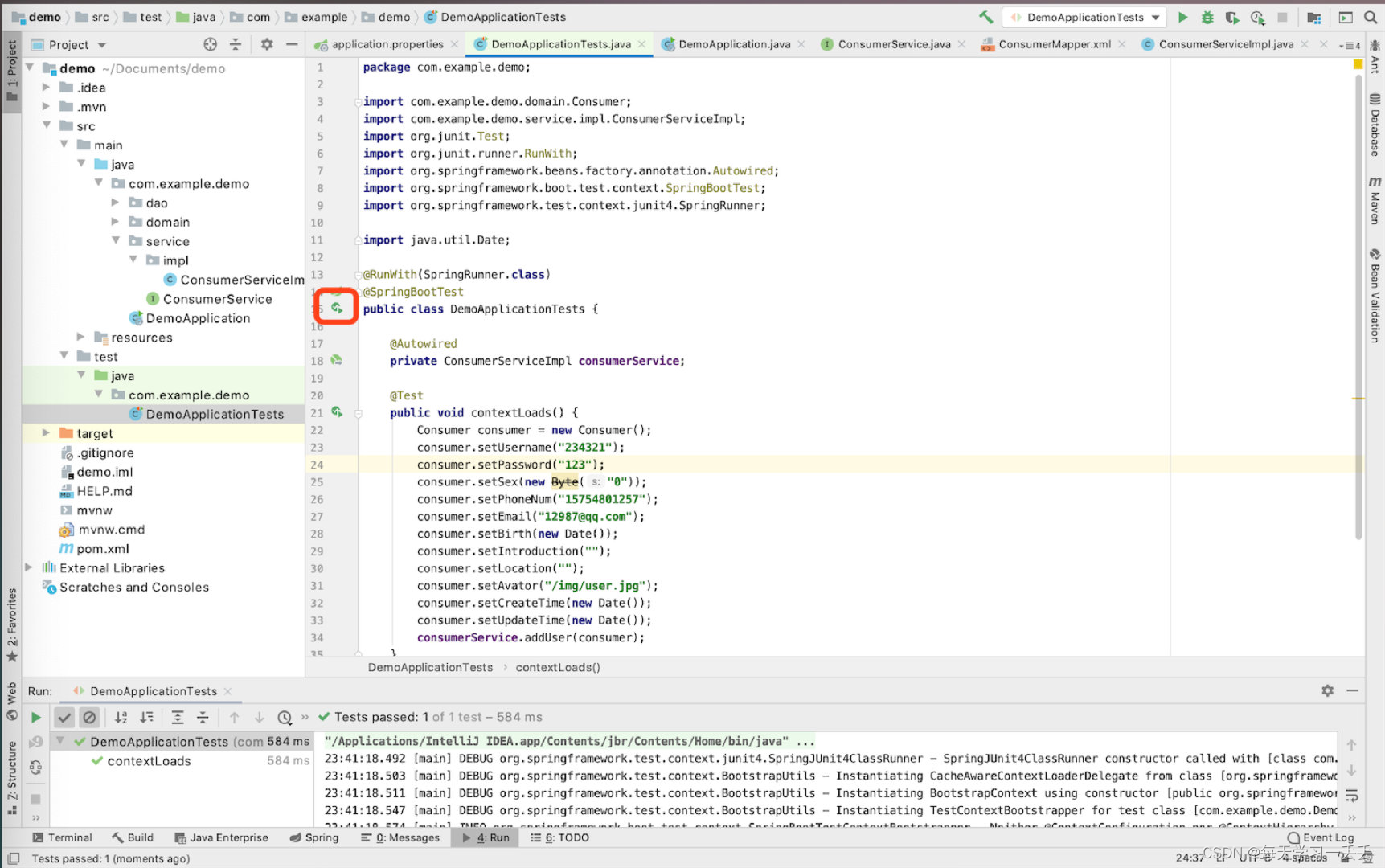The width and height of the screenshot is (1385, 868).
Task: Open the Event Log
Action: [x=1321, y=837]
